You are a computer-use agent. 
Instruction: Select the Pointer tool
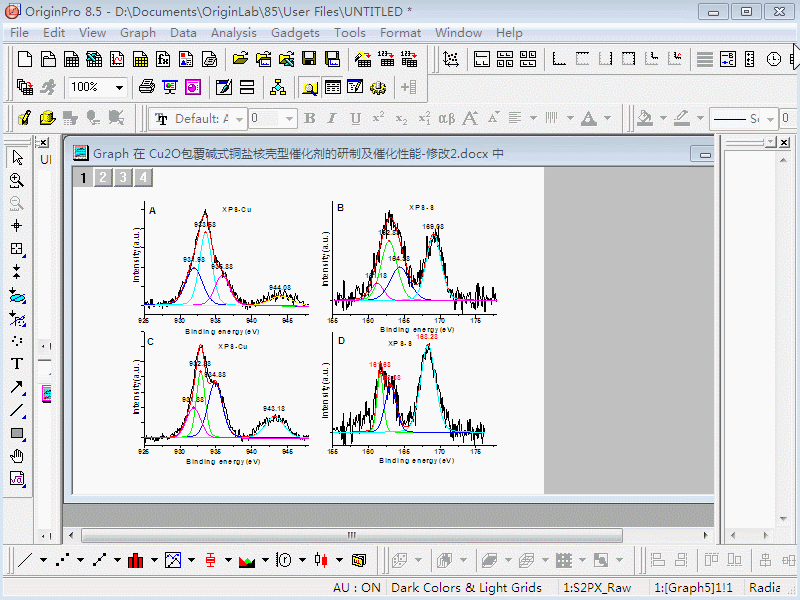tap(17, 157)
